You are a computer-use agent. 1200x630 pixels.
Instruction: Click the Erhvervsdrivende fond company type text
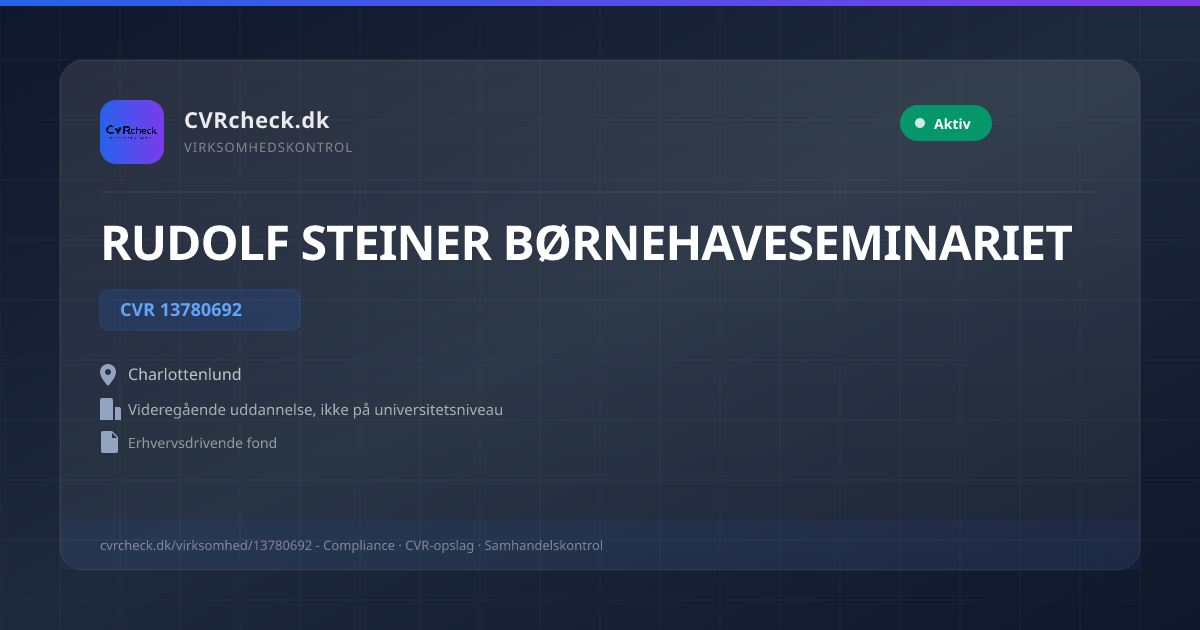203,442
